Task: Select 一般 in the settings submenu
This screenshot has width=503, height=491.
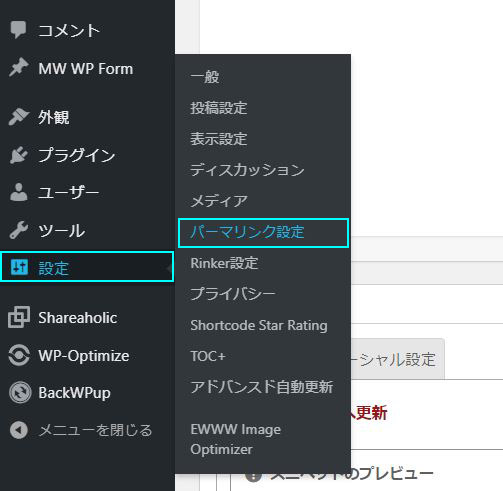Action: pos(204,77)
